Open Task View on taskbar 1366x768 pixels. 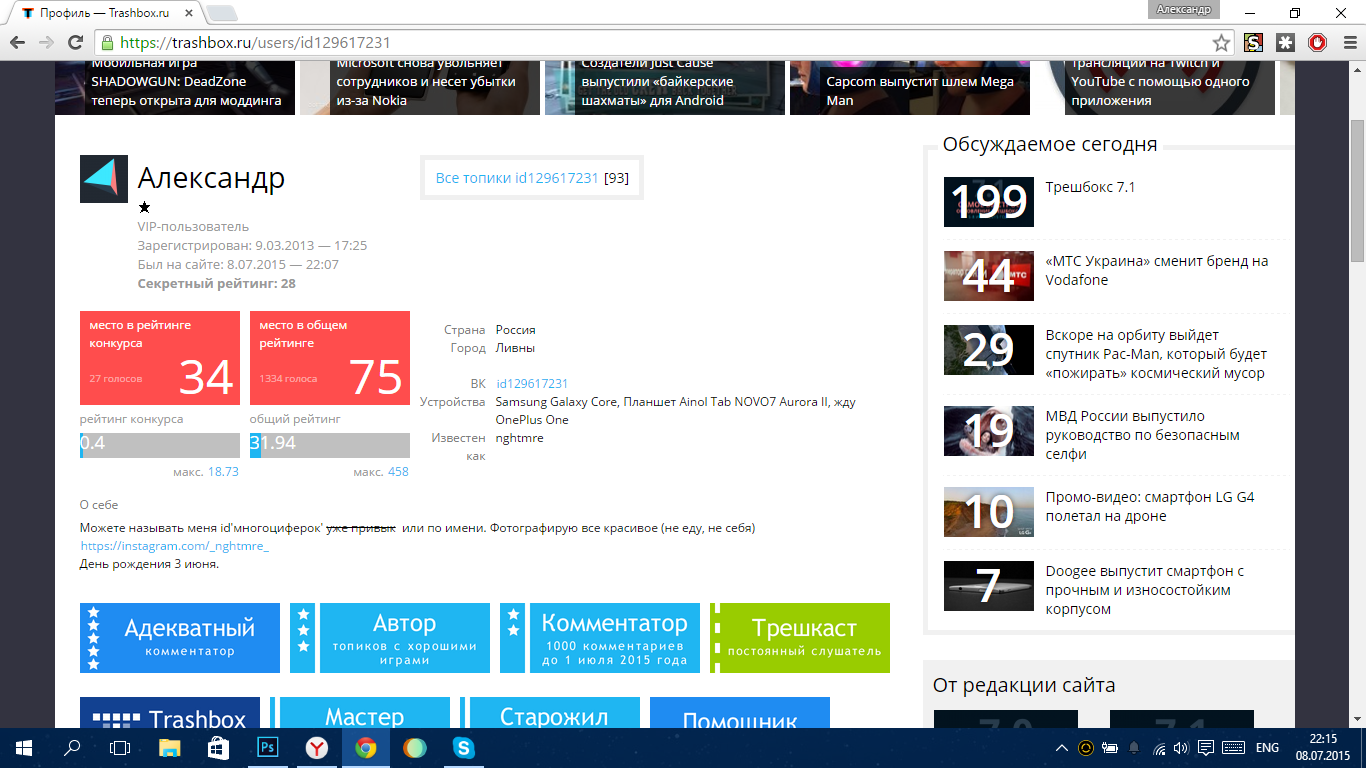point(120,747)
